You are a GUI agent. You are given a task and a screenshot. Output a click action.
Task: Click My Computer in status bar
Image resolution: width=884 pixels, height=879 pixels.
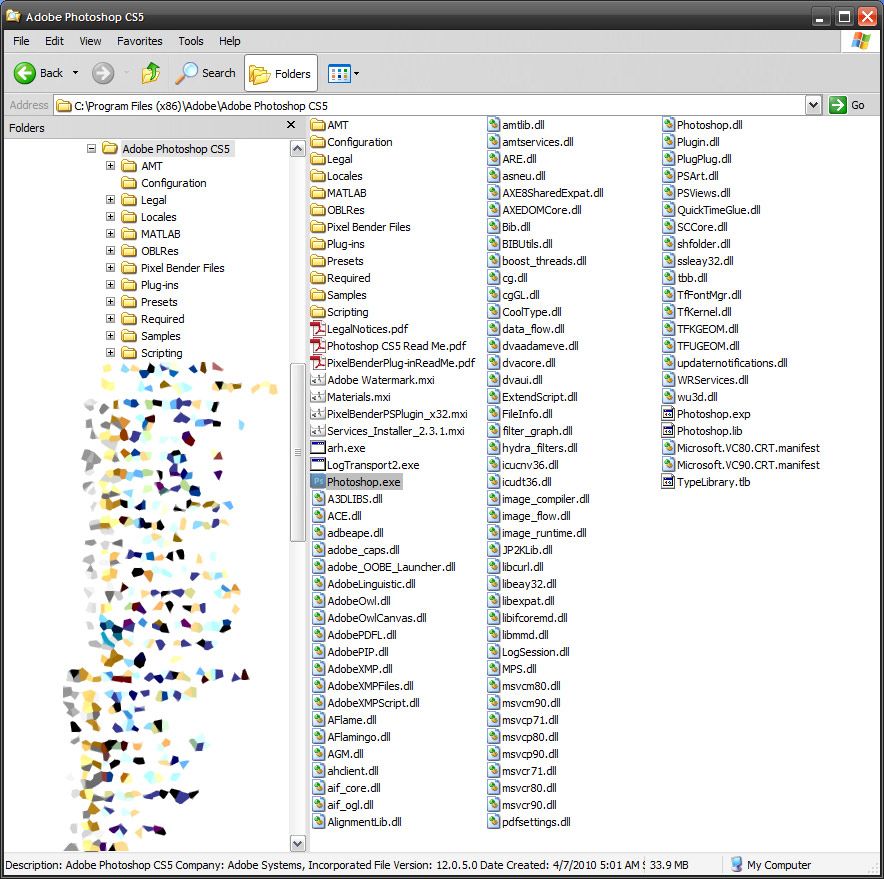(x=771, y=864)
